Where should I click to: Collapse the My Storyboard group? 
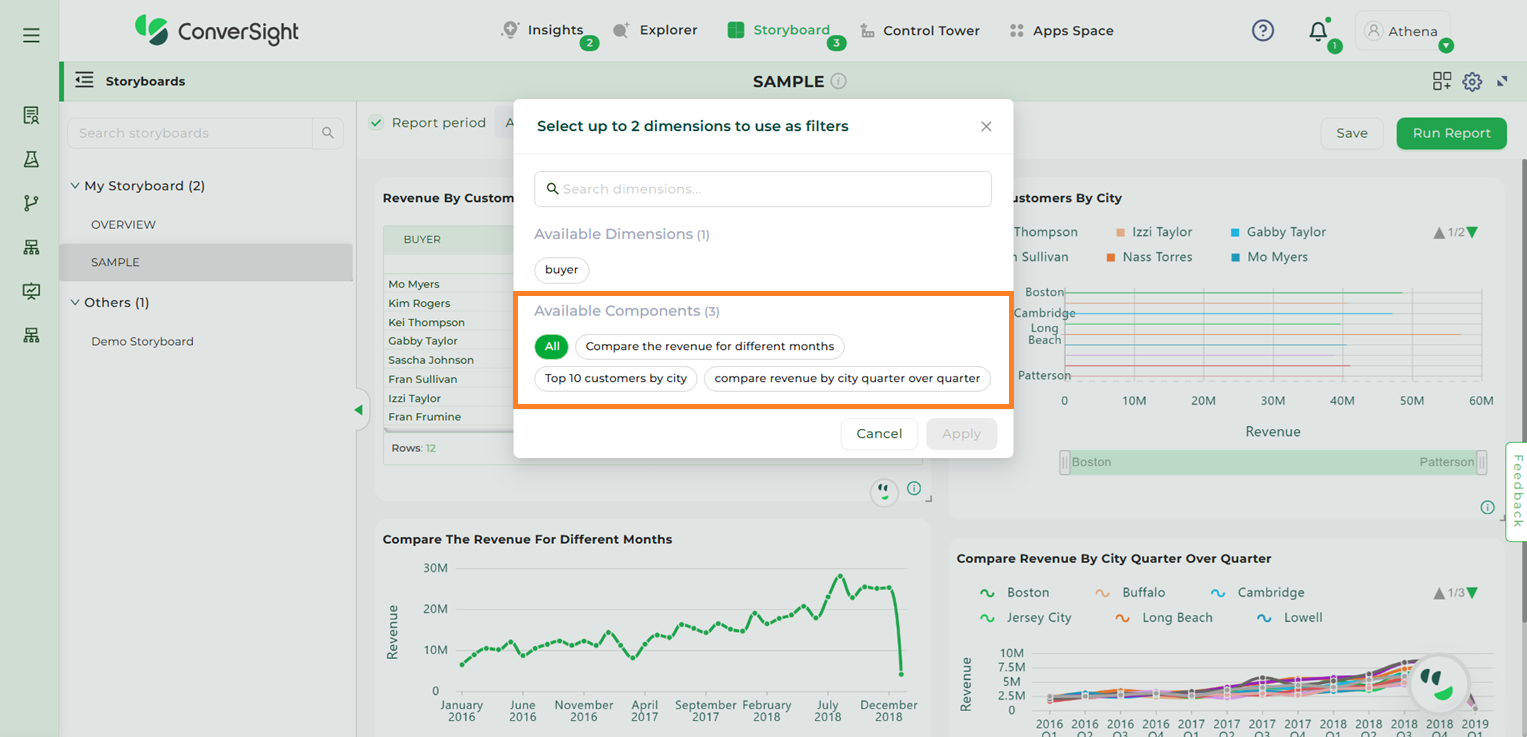(75, 186)
